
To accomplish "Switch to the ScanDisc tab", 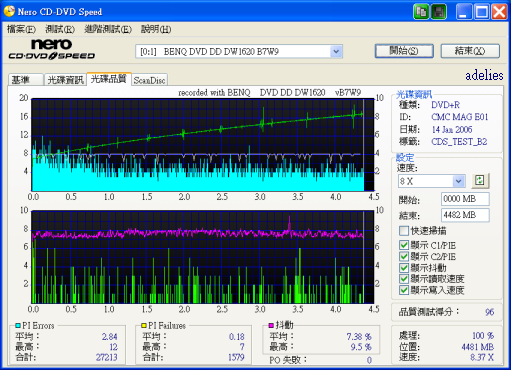I will (149, 80).
